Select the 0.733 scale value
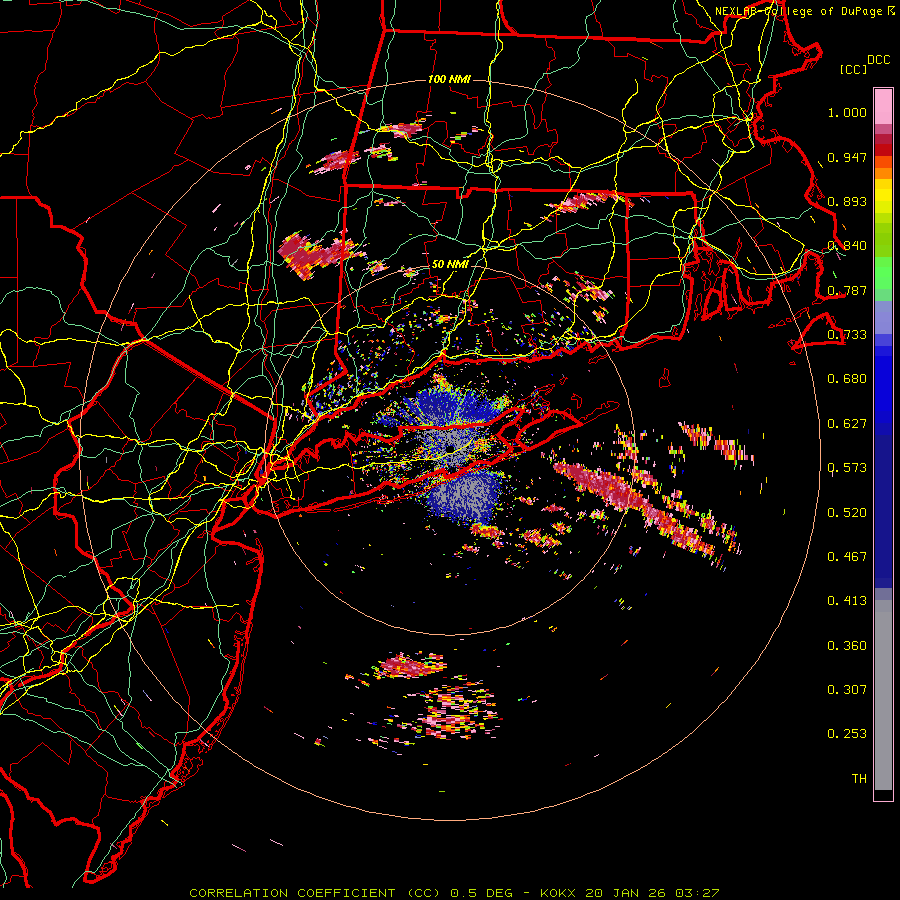Image resolution: width=900 pixels, height=900 pixels. click(847, 335)
